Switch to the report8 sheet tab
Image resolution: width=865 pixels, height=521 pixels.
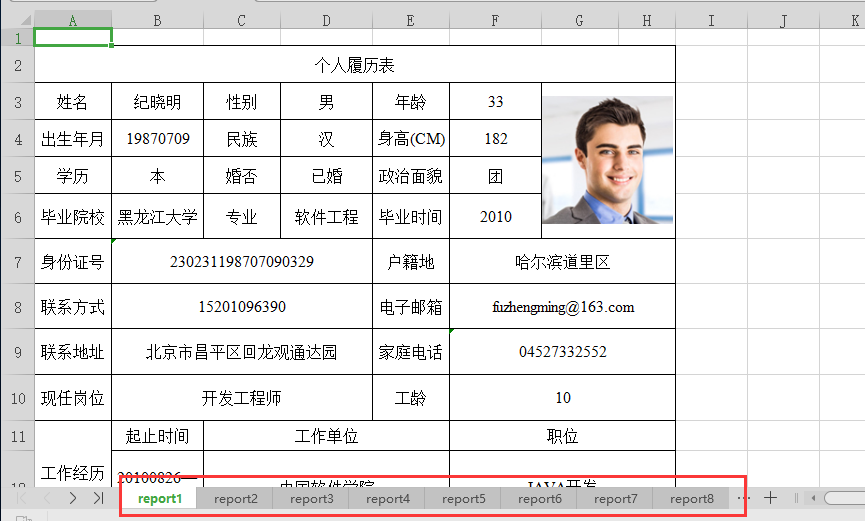pyautogui.click(x=692, y=498)
